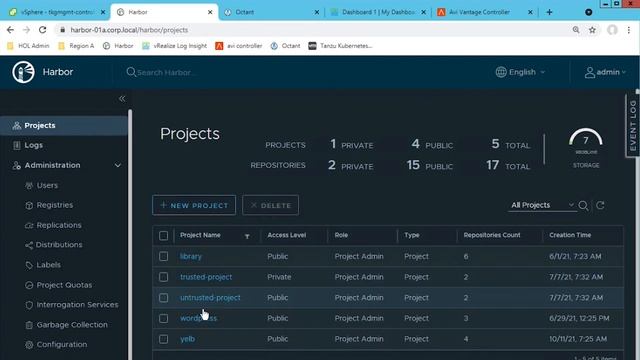Open the Registries menu item

pos(55,205)
